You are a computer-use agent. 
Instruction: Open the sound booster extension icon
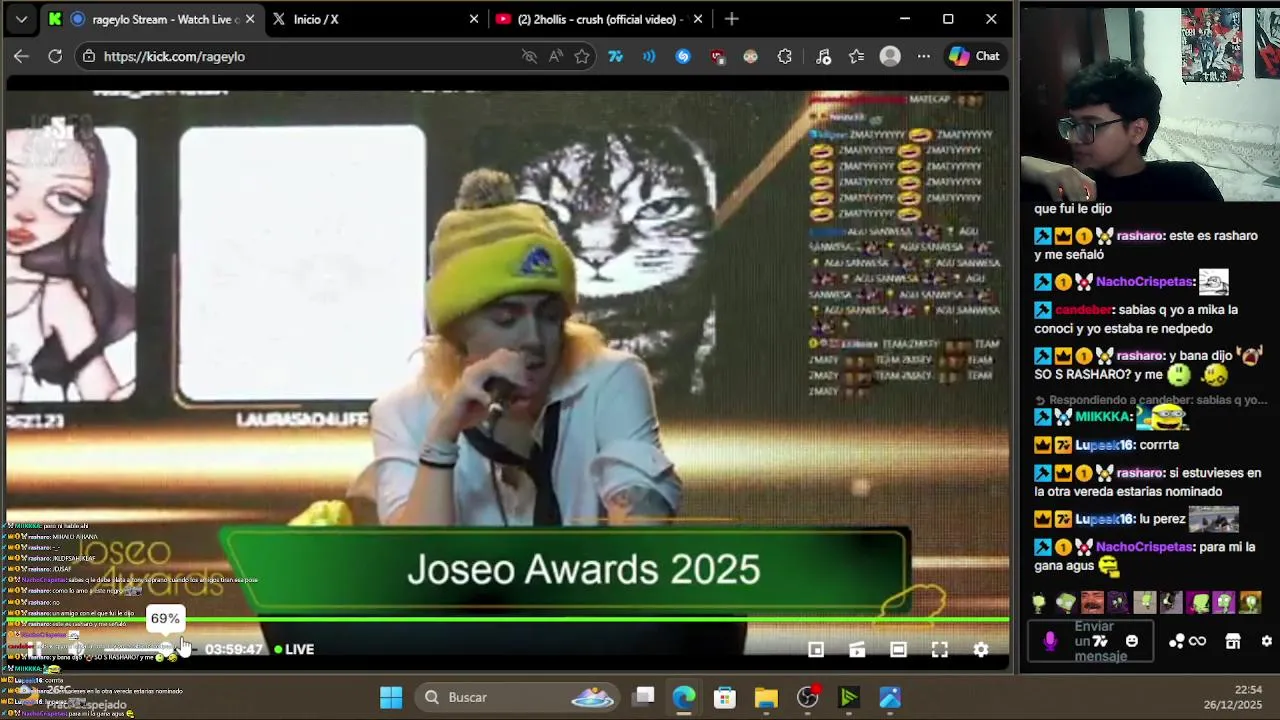click(x=650, y=56)
